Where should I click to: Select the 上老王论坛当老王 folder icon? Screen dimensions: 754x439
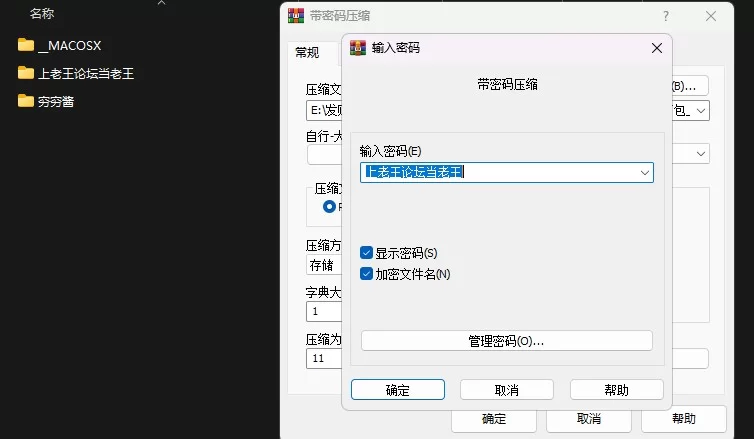pos(26,73)
